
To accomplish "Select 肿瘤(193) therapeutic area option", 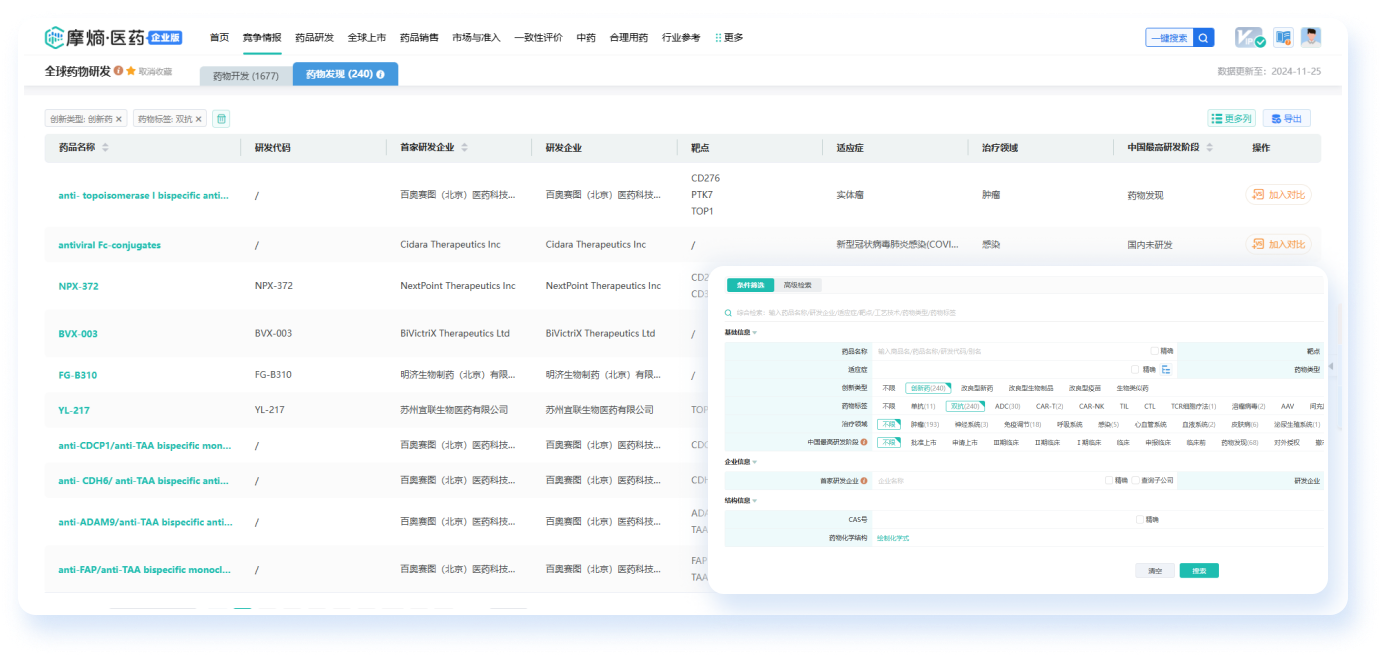I will point(924,424).
